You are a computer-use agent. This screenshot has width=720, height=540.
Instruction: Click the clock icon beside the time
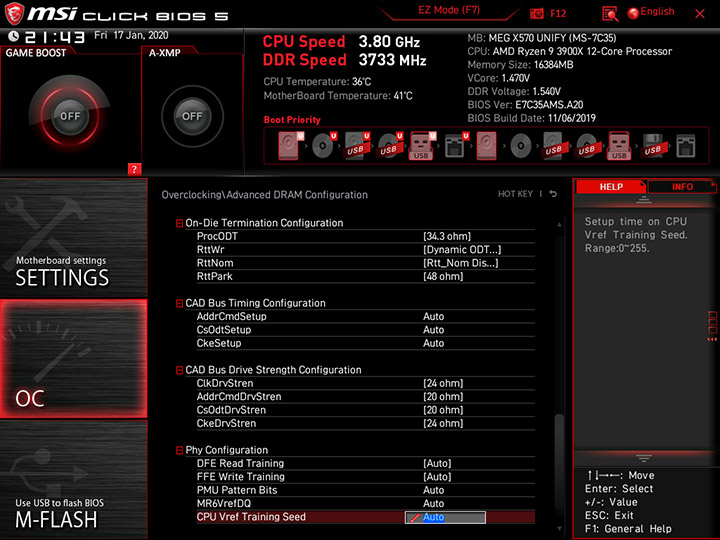tap(14, 36)
